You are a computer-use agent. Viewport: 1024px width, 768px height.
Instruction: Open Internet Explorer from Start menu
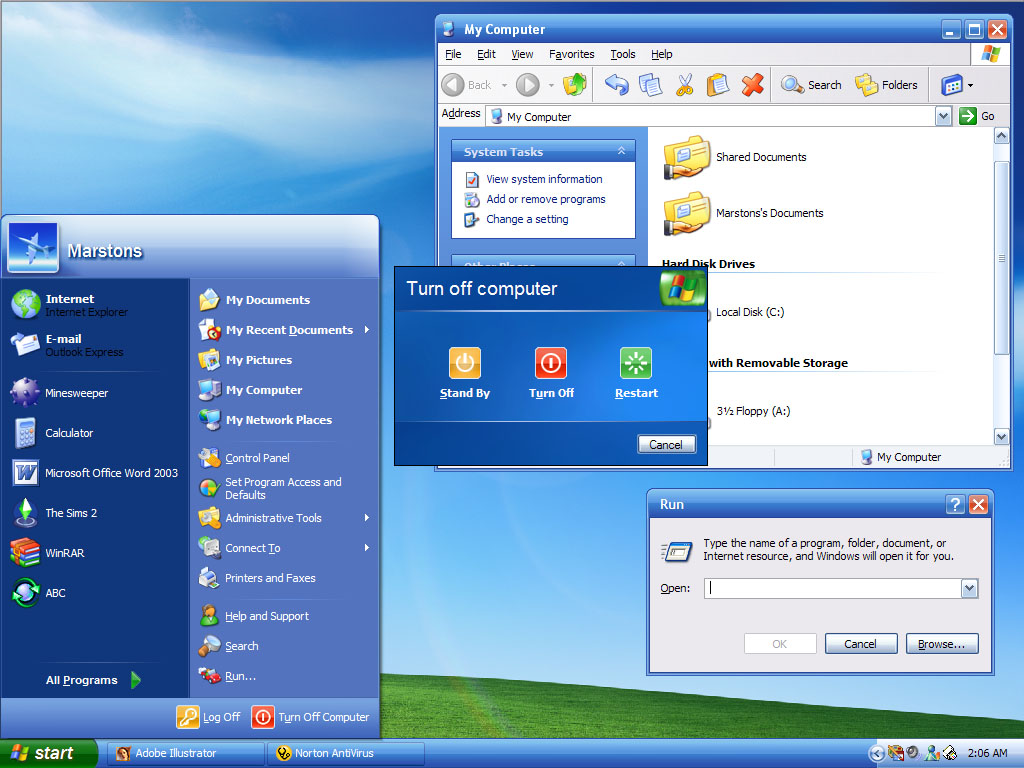coord(71,305)
